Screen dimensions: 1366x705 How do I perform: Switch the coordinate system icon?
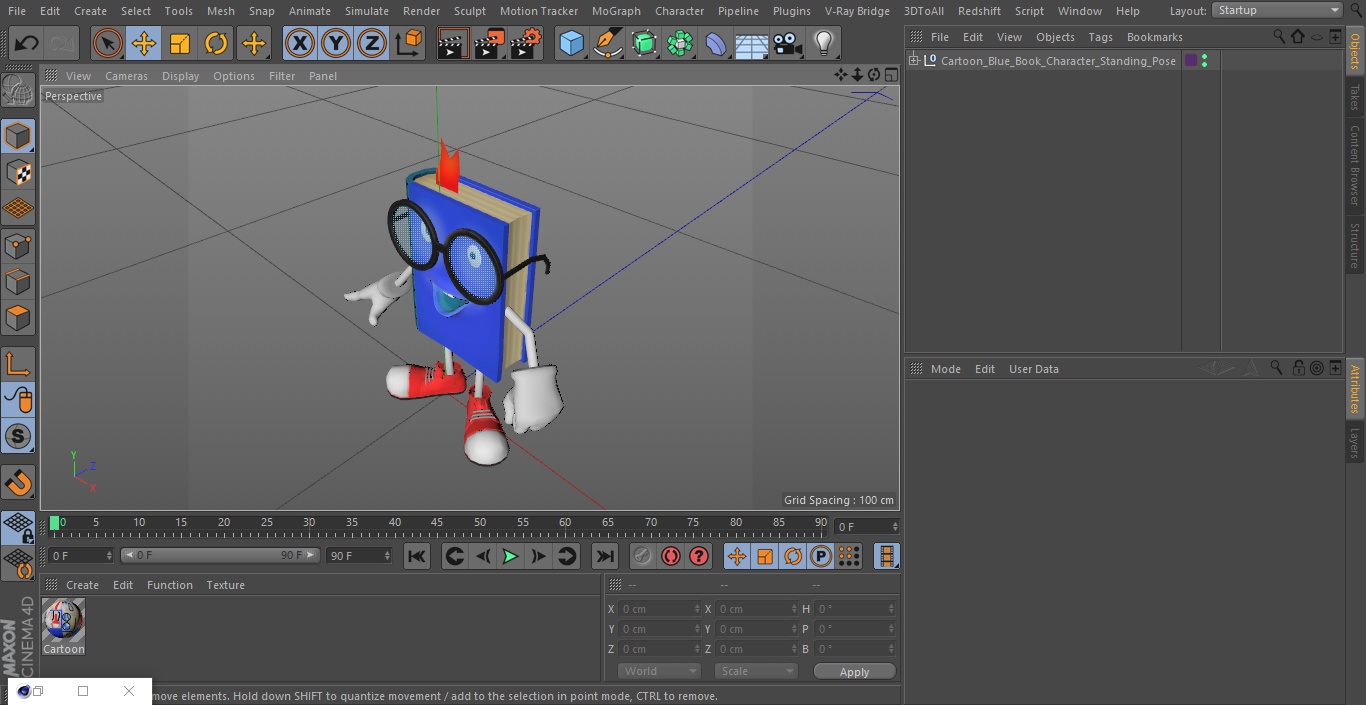click(409, 43)
